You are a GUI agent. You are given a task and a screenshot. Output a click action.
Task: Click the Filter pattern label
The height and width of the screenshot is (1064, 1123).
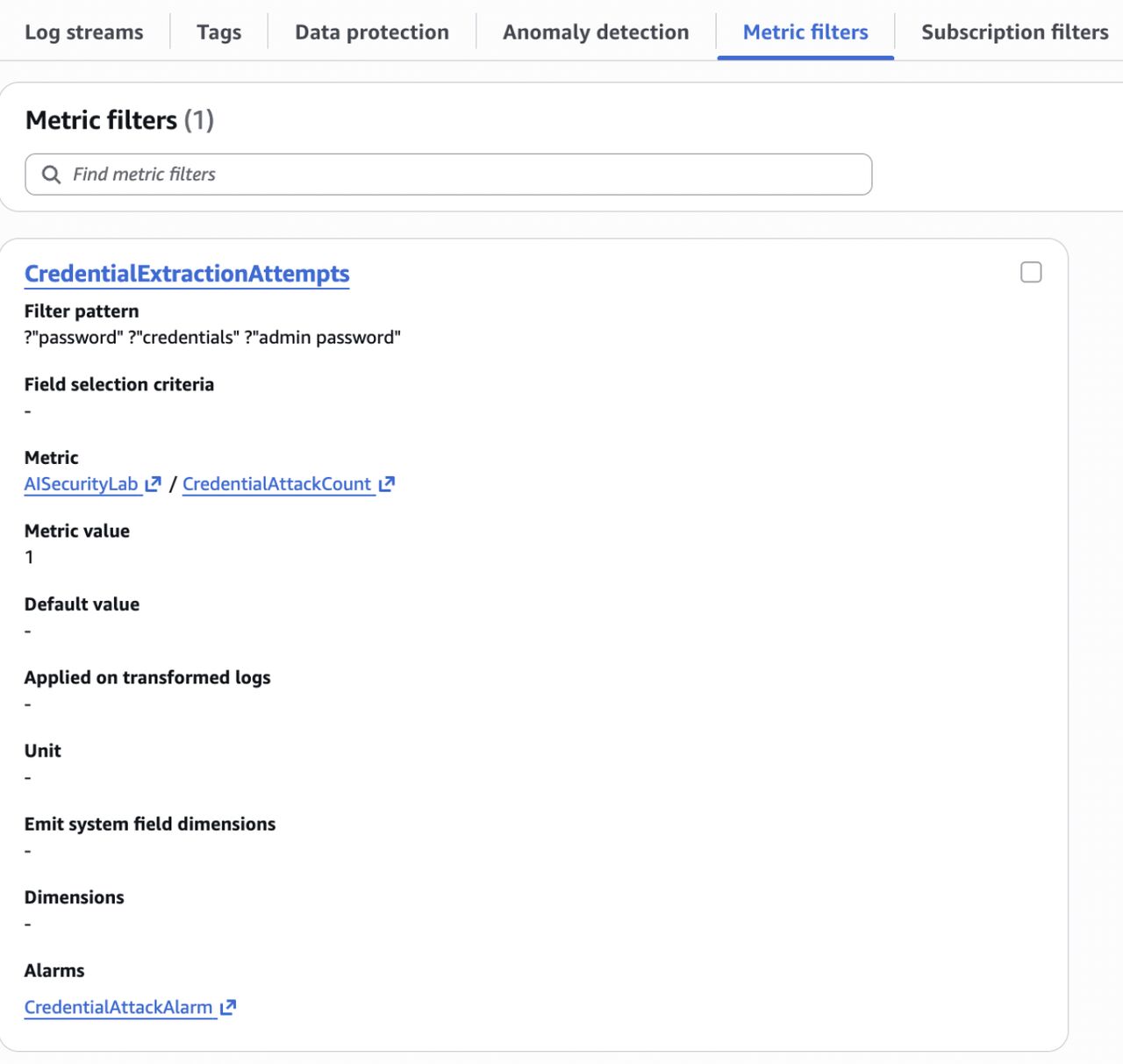click(82, 311)
